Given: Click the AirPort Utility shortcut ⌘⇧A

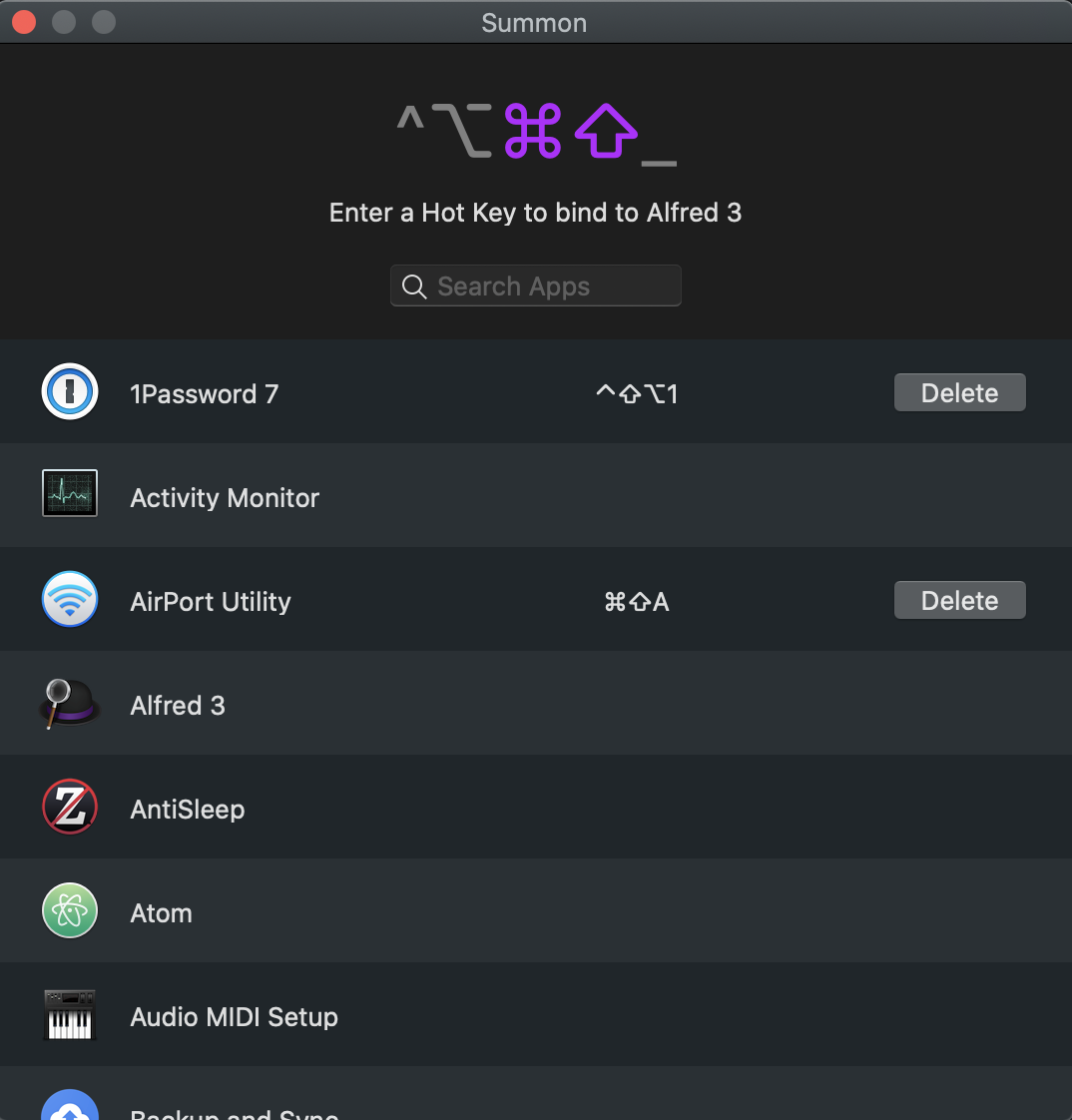Looking at the screenshot, I should coord(637,602).
